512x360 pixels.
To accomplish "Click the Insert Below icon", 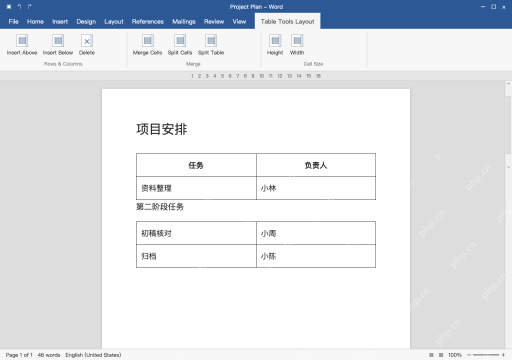I will click(58, 41).
